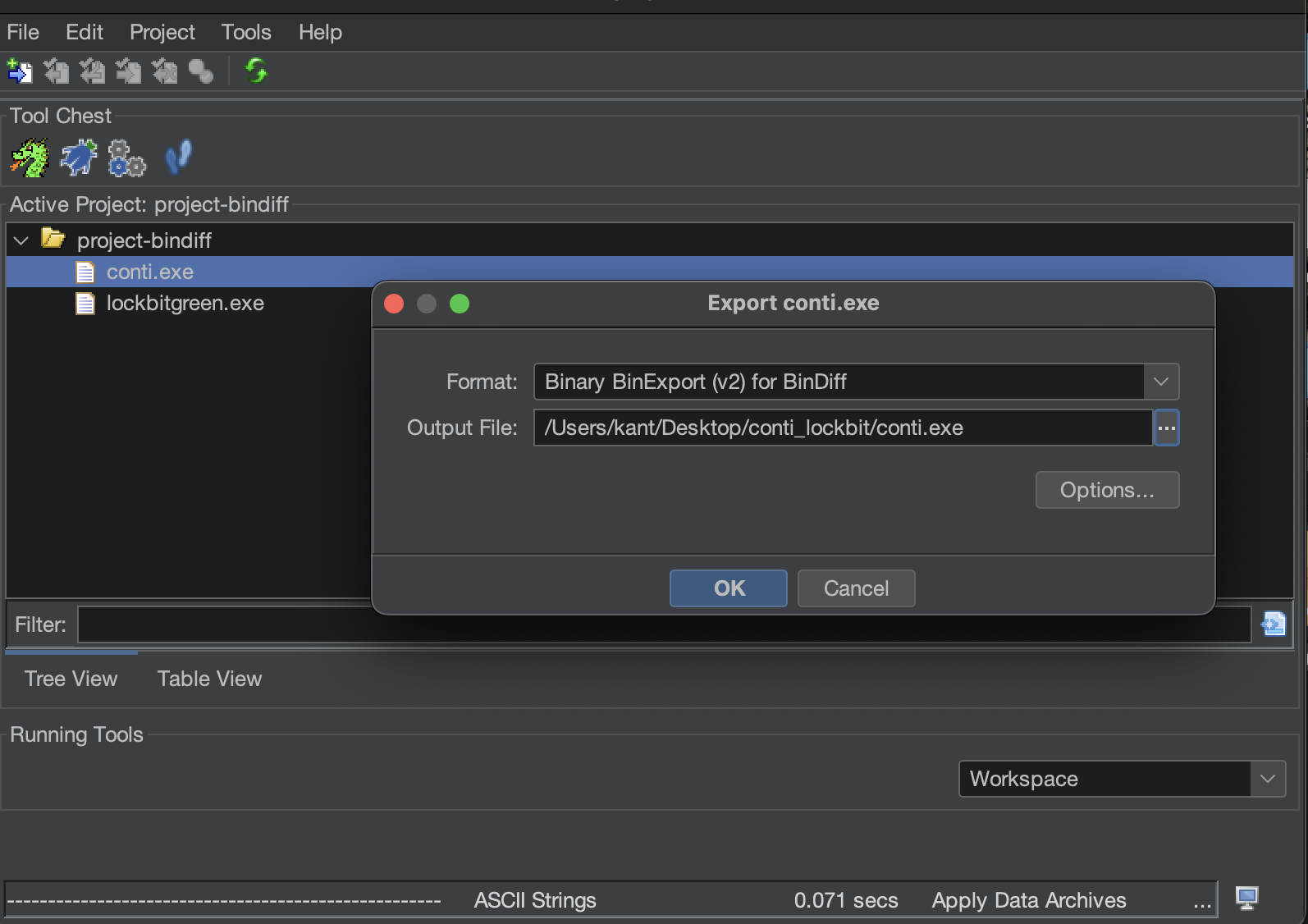Launch the Version Tracking footprints tool
This screenshot has height=924, width=1308.
pos(178,158)
